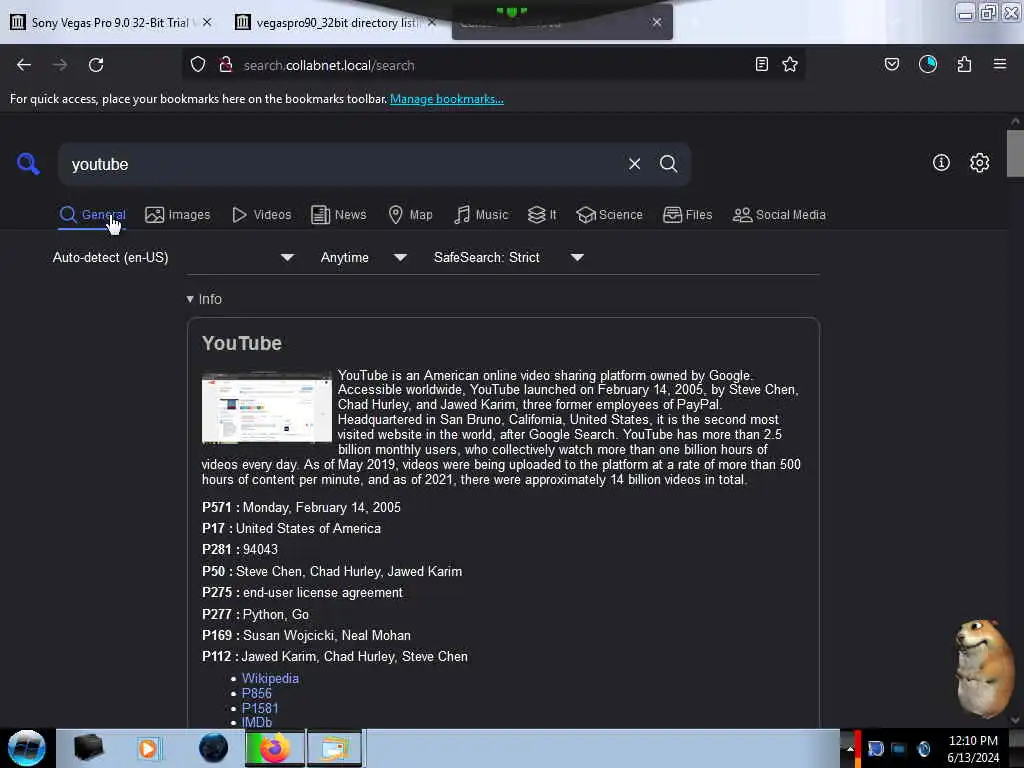The image size is (1024, 768).
Task: Close the currently active browser tab
Action: (656, 22)
